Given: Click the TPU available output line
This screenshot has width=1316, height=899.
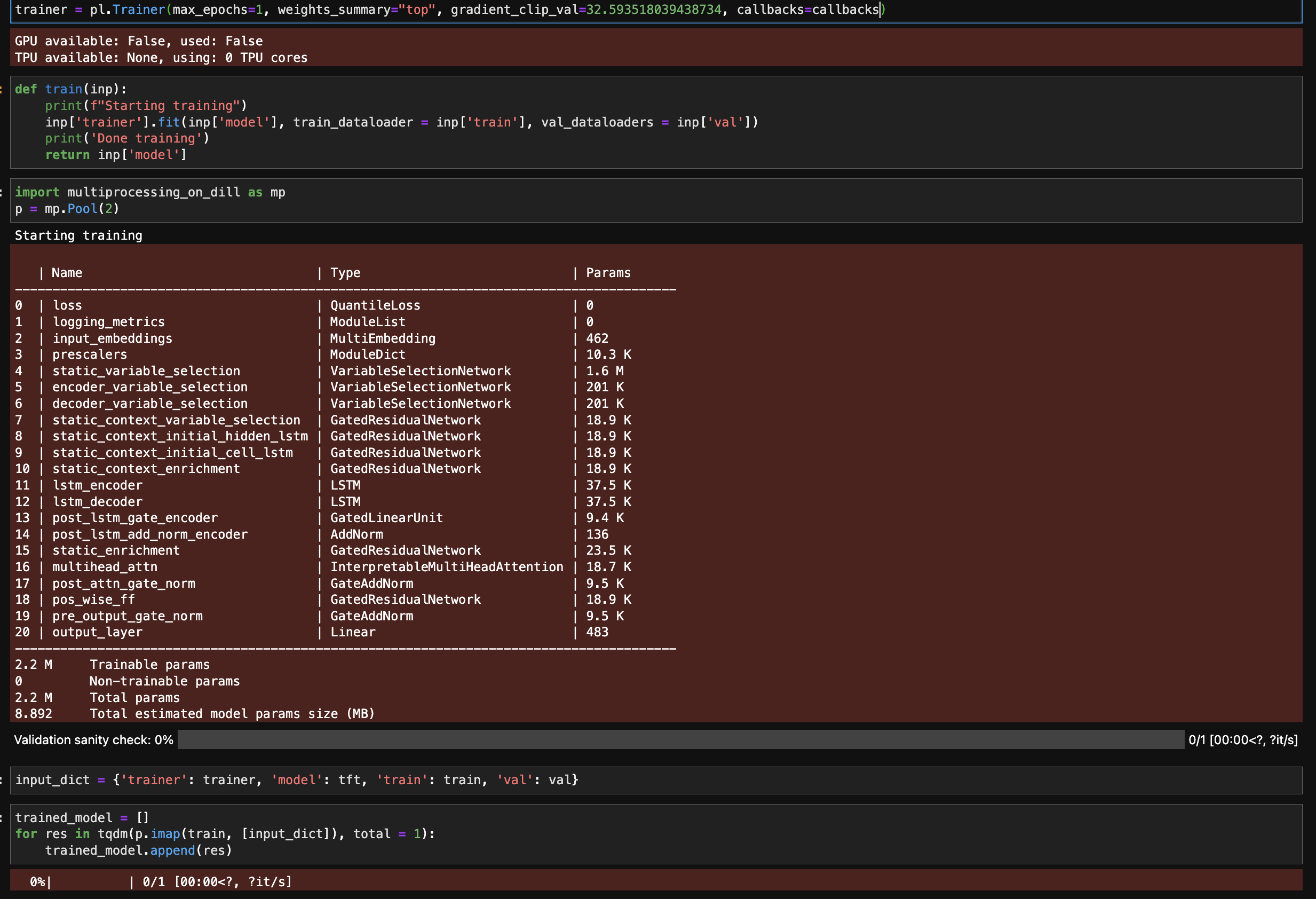Looking at the screenshot, I should point(161,58).
